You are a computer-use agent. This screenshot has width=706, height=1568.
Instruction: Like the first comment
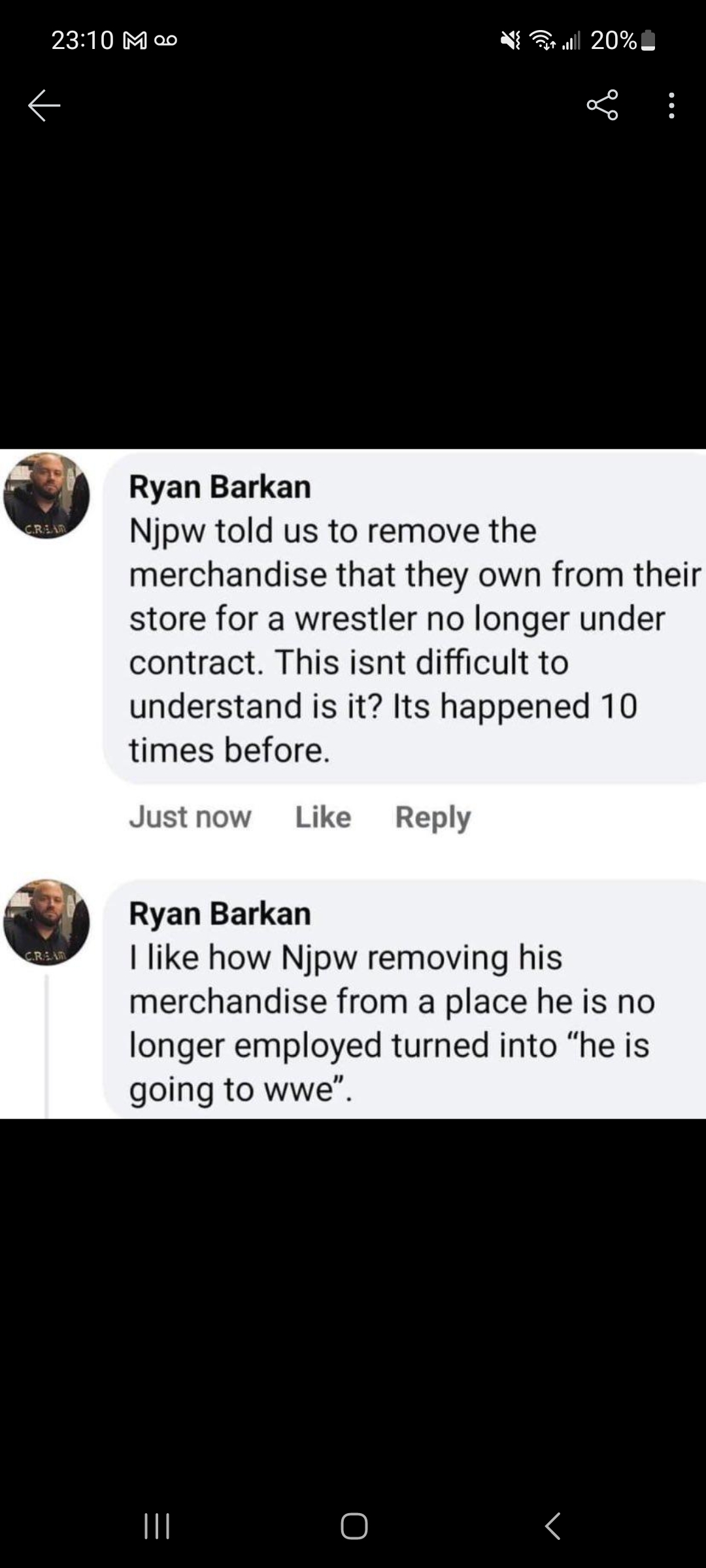pyautogui.click(x=323, y=817)
